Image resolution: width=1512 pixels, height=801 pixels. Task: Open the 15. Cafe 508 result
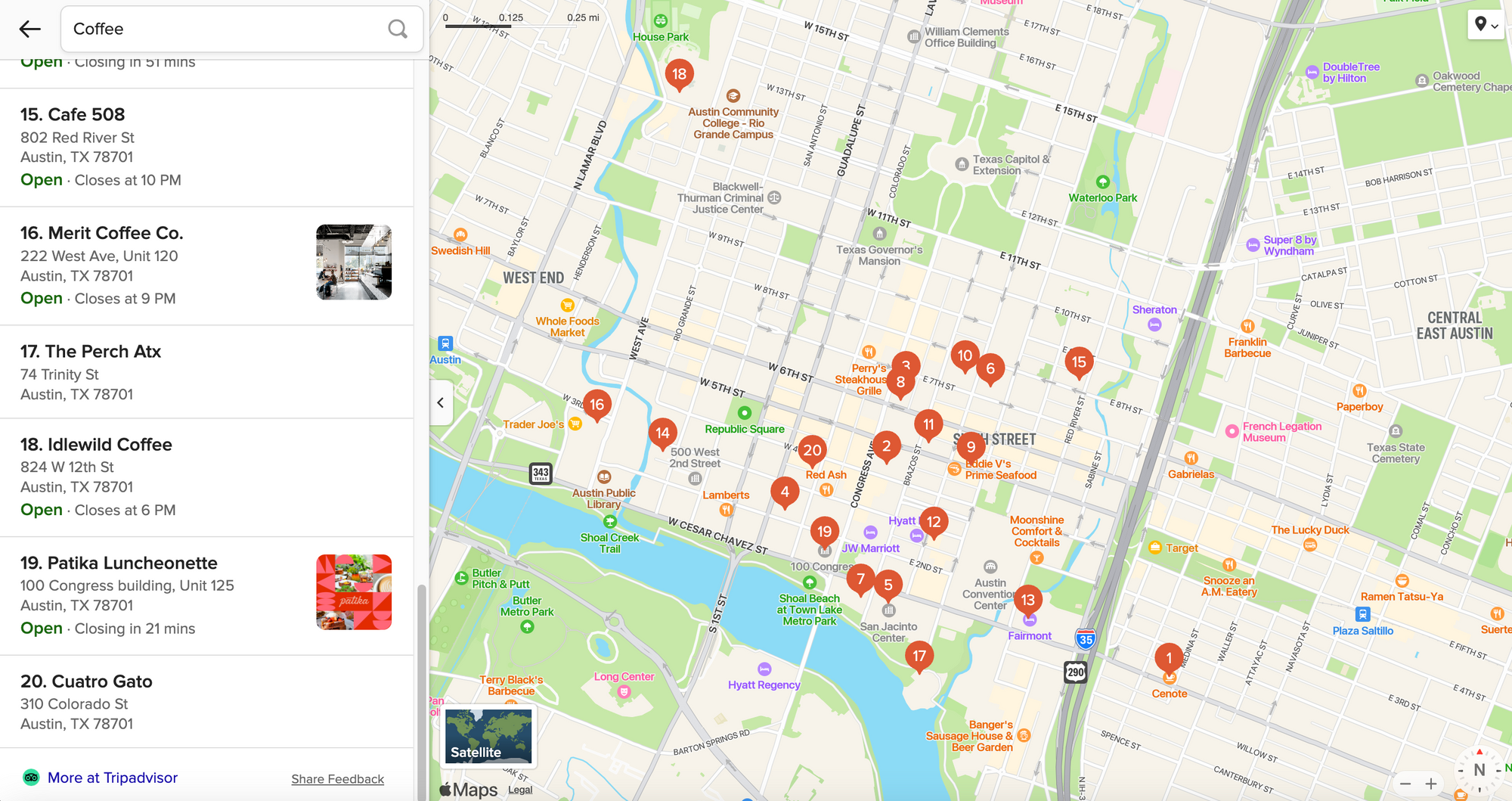(x=206, y=147)
